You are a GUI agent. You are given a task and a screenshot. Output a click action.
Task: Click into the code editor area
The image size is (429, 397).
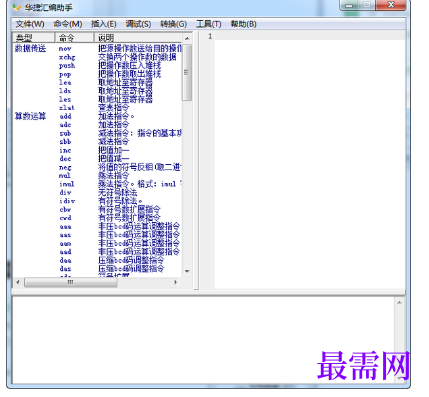310,160
